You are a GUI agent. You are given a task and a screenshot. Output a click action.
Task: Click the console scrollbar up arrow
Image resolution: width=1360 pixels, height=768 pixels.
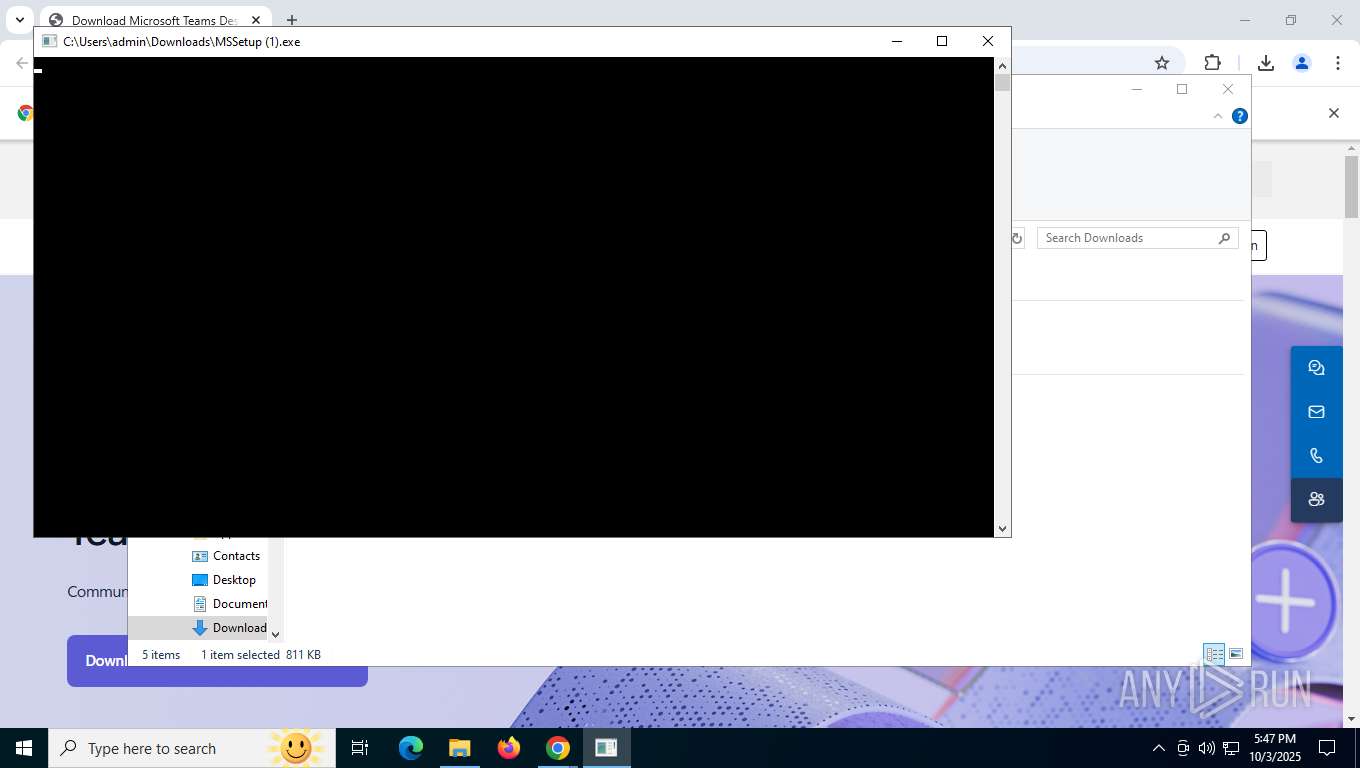(x=1003, y=66)
